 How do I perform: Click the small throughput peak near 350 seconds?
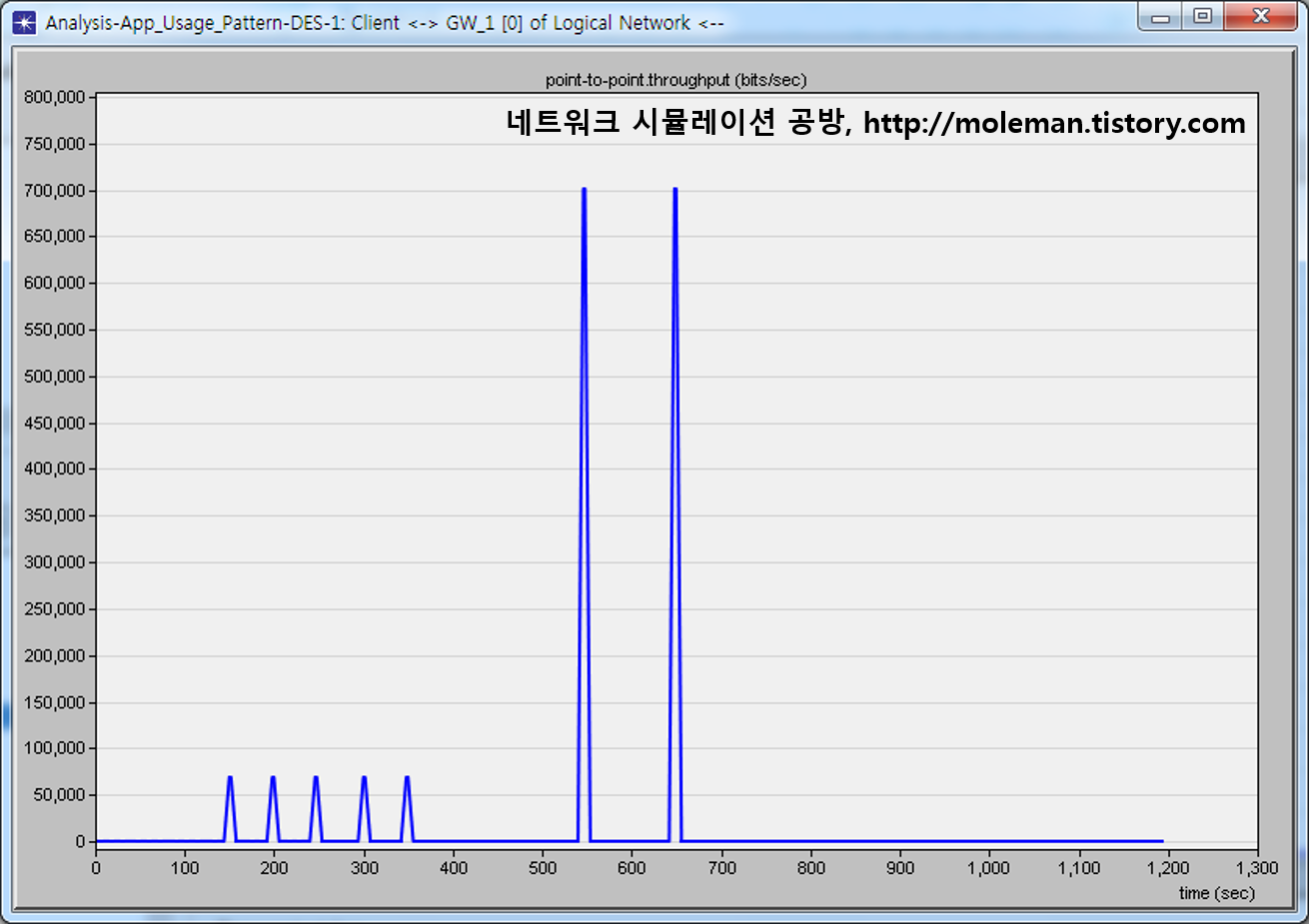point(407,778)
